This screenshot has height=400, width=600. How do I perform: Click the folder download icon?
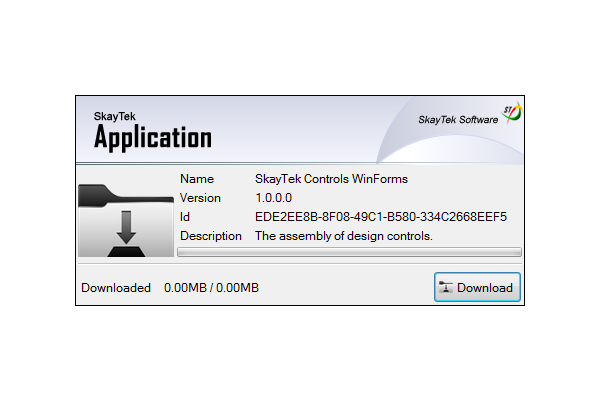click(x=126, y=220)
